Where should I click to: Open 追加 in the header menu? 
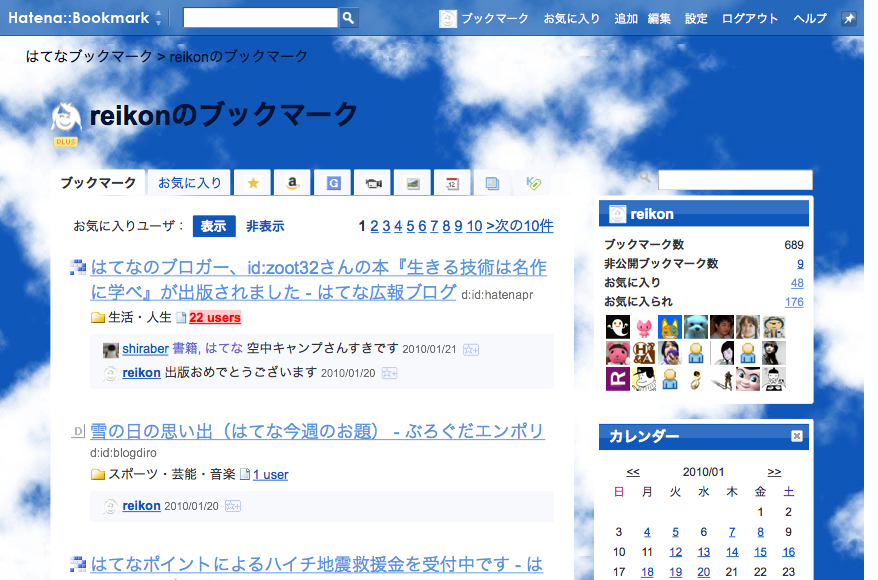626,18
